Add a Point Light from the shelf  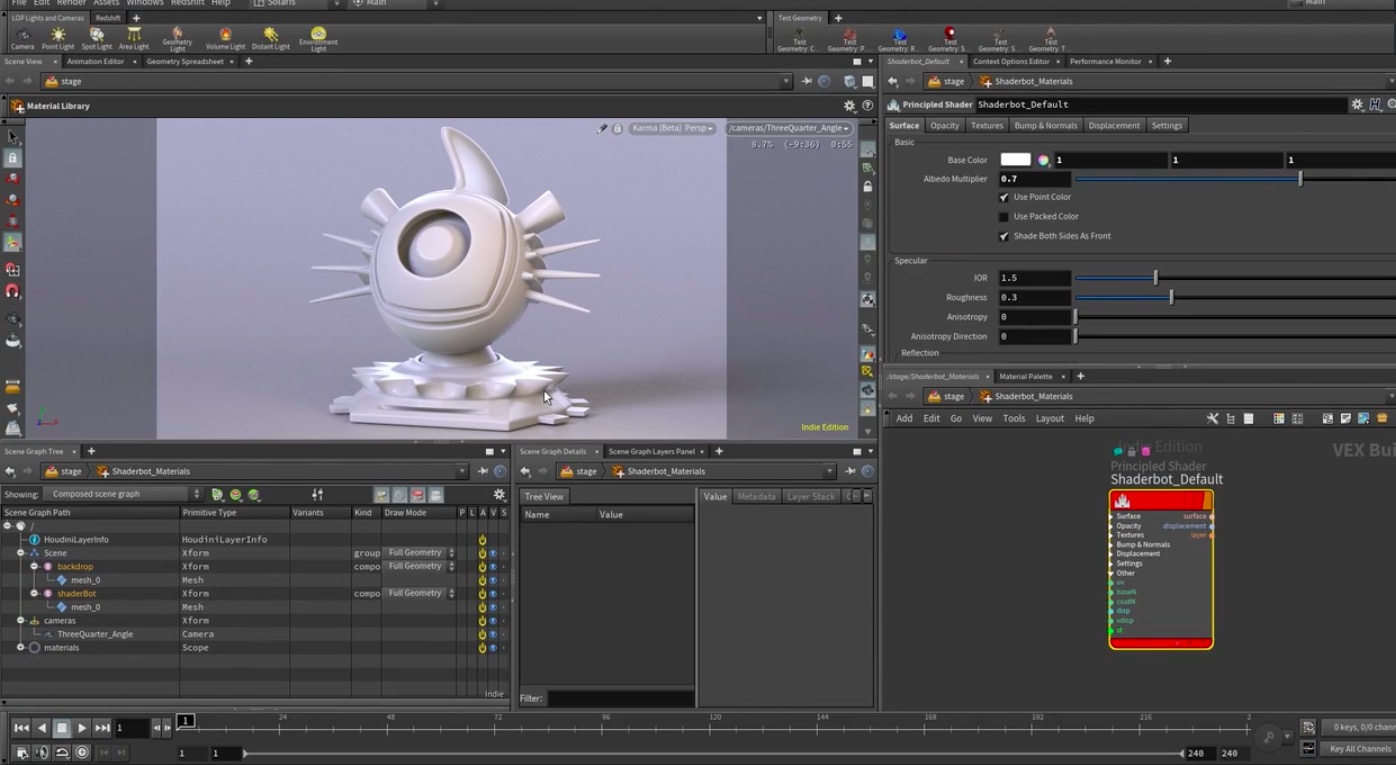[x=58, y=39]
